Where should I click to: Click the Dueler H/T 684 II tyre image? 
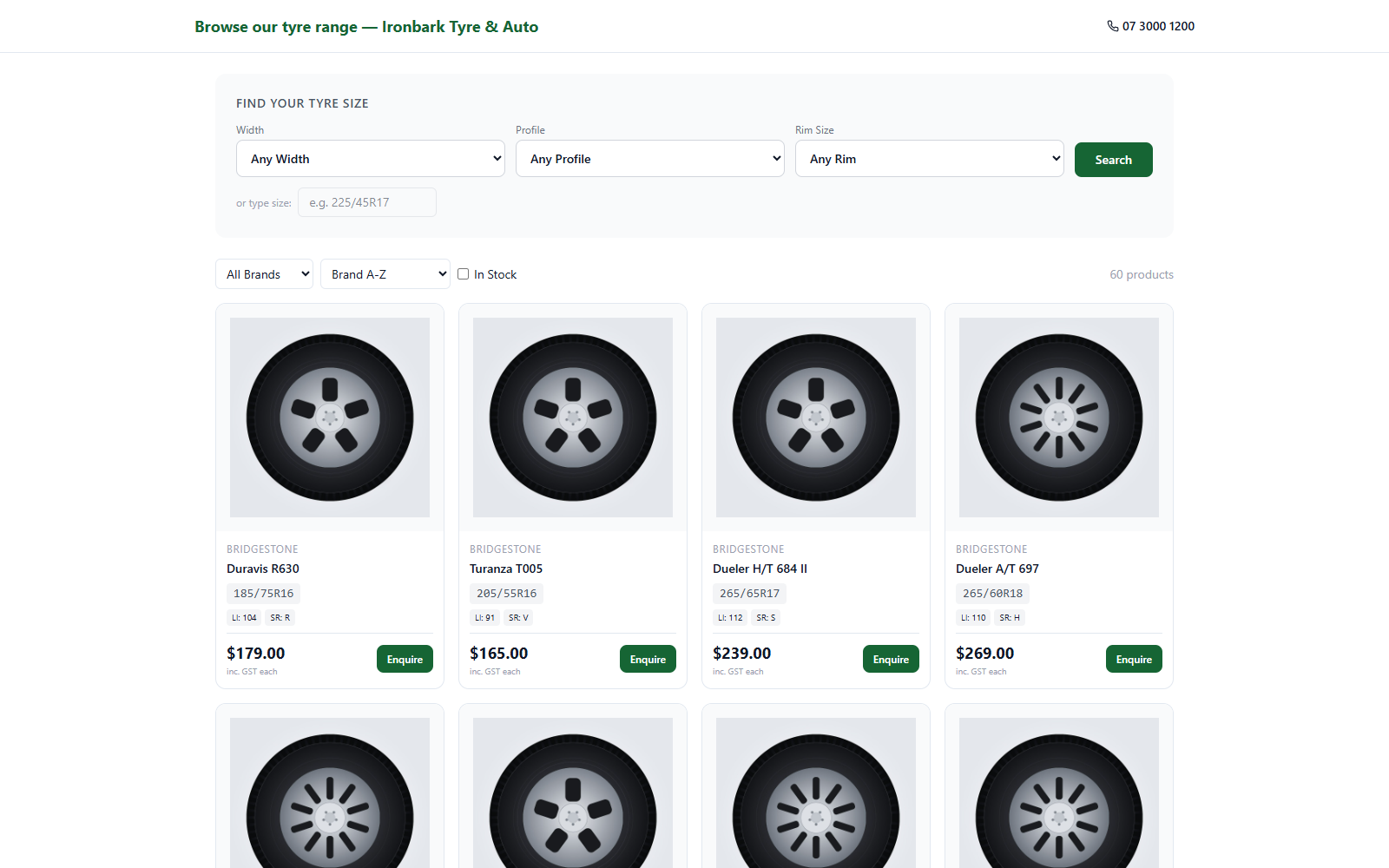[816, 418]
